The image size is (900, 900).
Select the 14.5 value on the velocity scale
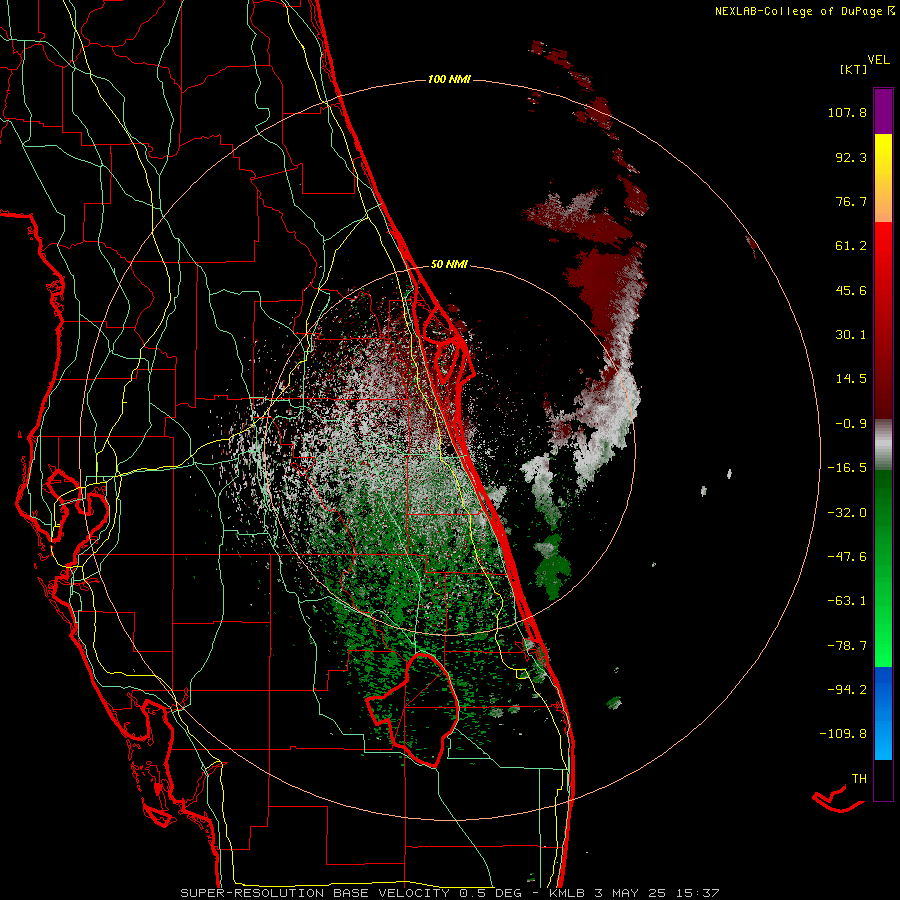pyautogui.click(x=851, y=379)
